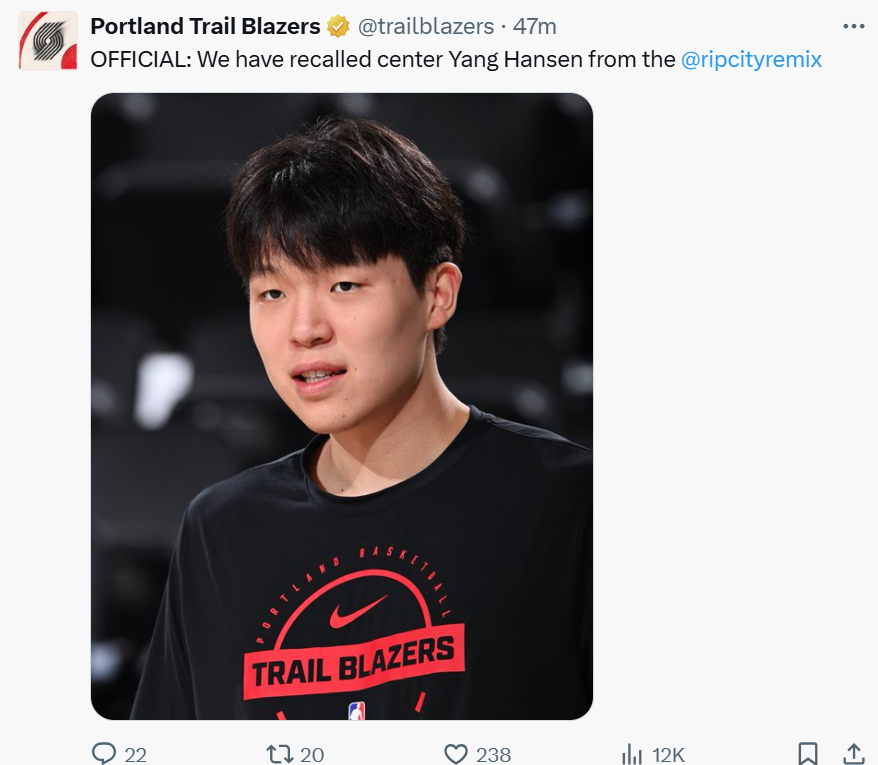Click the 22 replies count
Image resolution: width=878 pixels, height=765 pixels.
pyautogui.click(x=136, y=754)
